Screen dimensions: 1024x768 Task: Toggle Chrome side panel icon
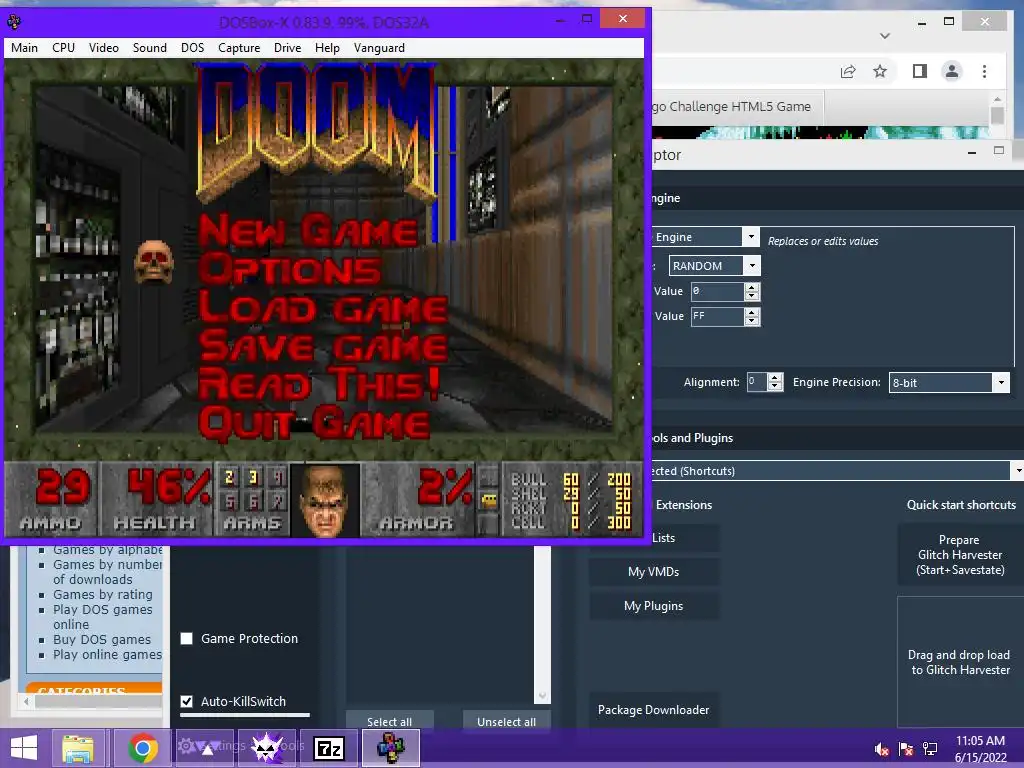[x=920, y=71]
